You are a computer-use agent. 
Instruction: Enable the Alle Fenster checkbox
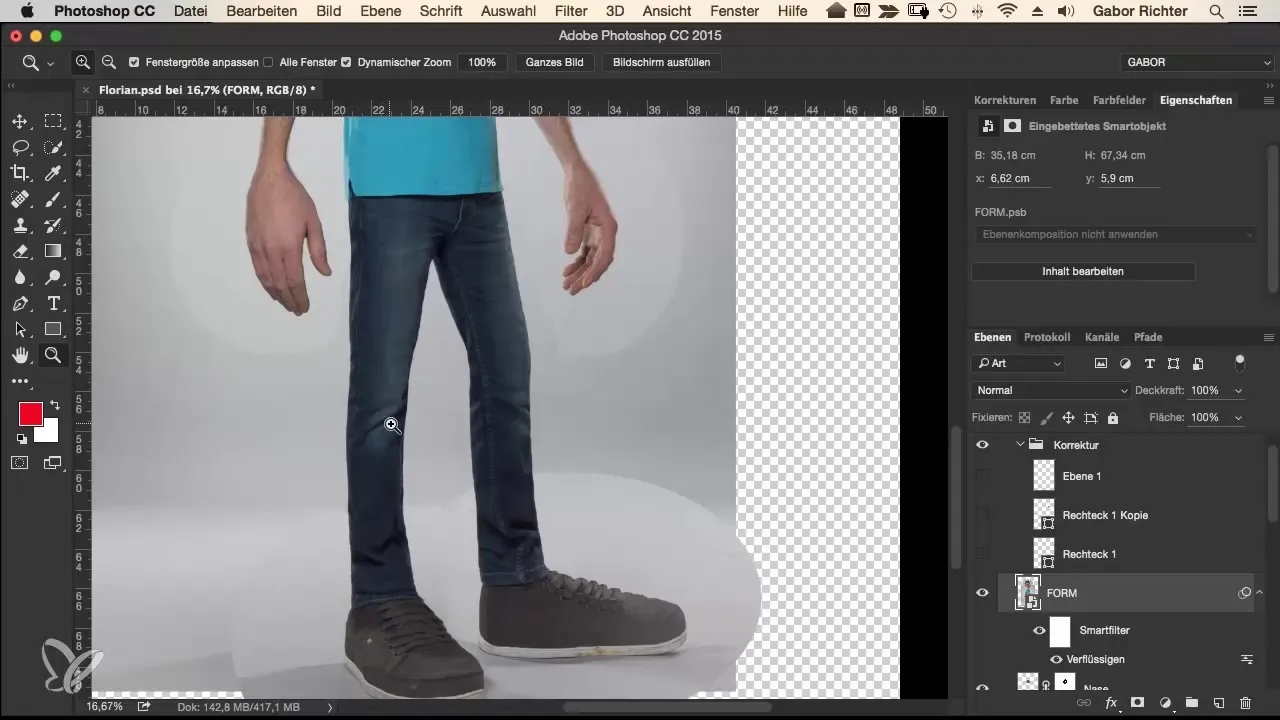267,62
